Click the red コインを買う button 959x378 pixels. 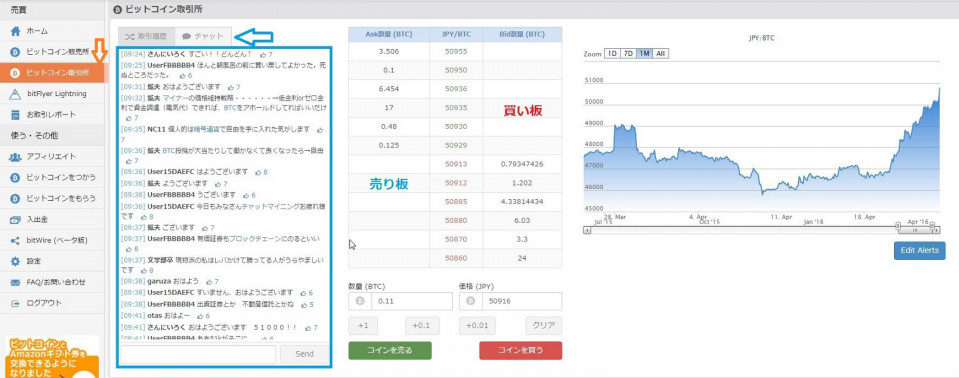pyautogui.click(x=520, y=350)
